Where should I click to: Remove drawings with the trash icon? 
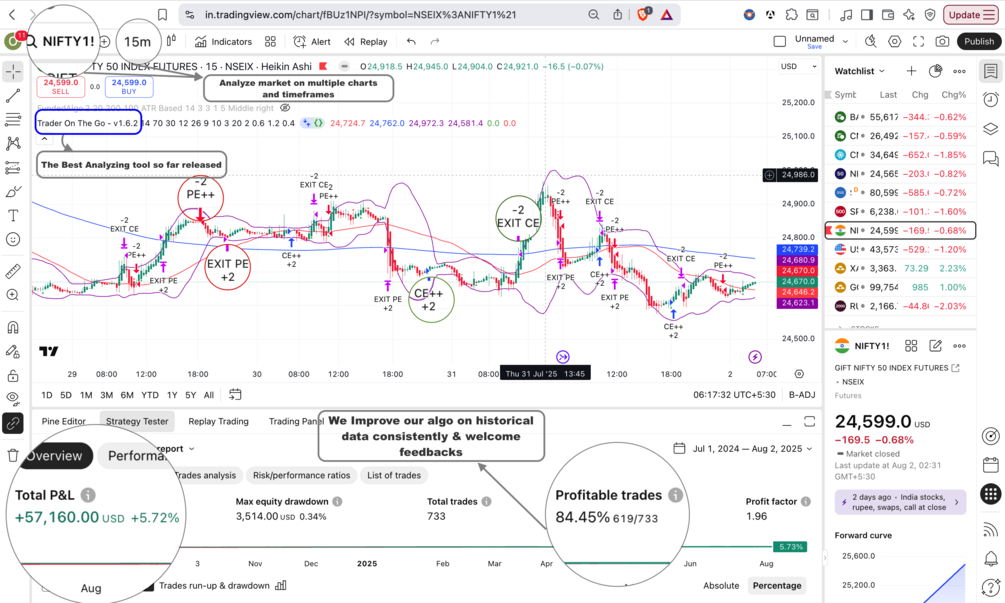pyautogui.click(x=13, y=456)
